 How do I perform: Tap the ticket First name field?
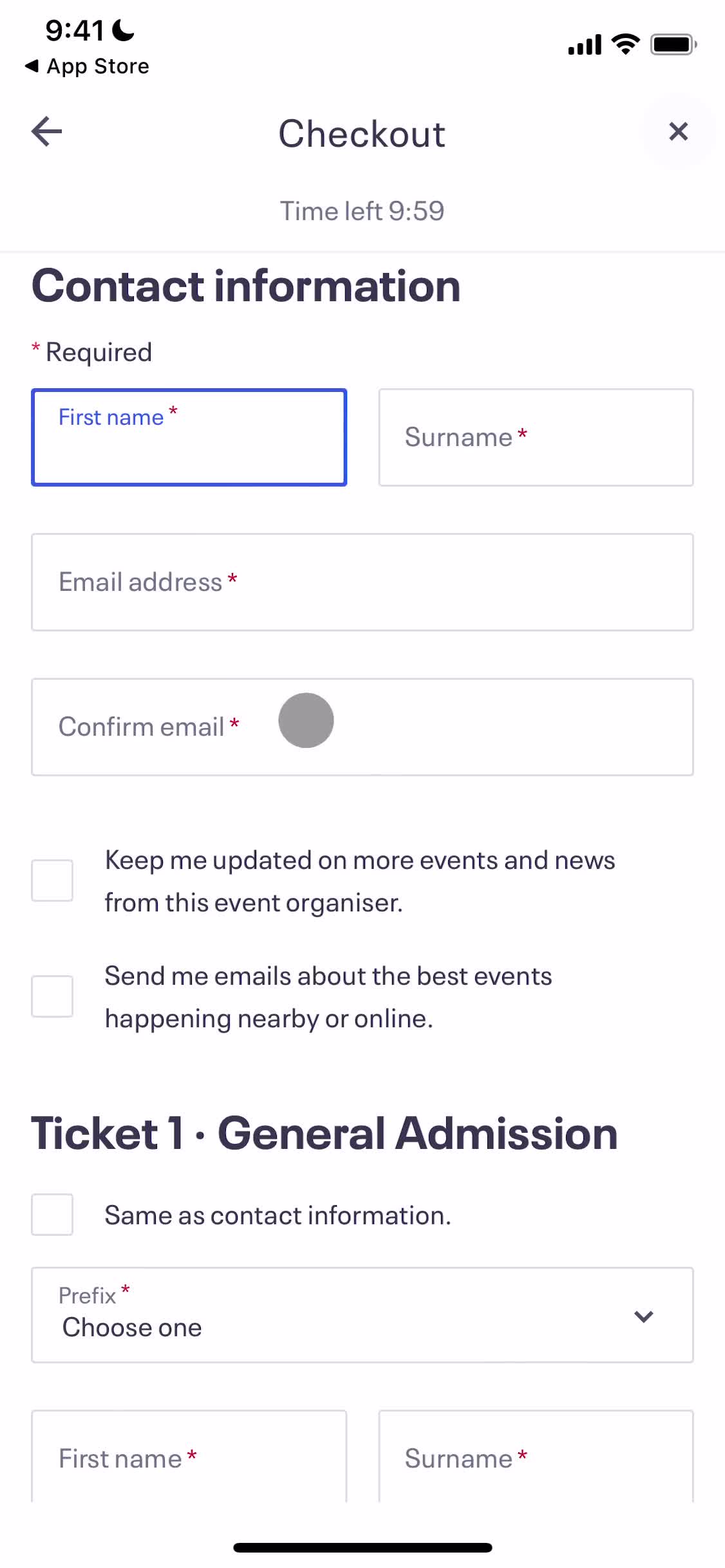pos(189,1458)
